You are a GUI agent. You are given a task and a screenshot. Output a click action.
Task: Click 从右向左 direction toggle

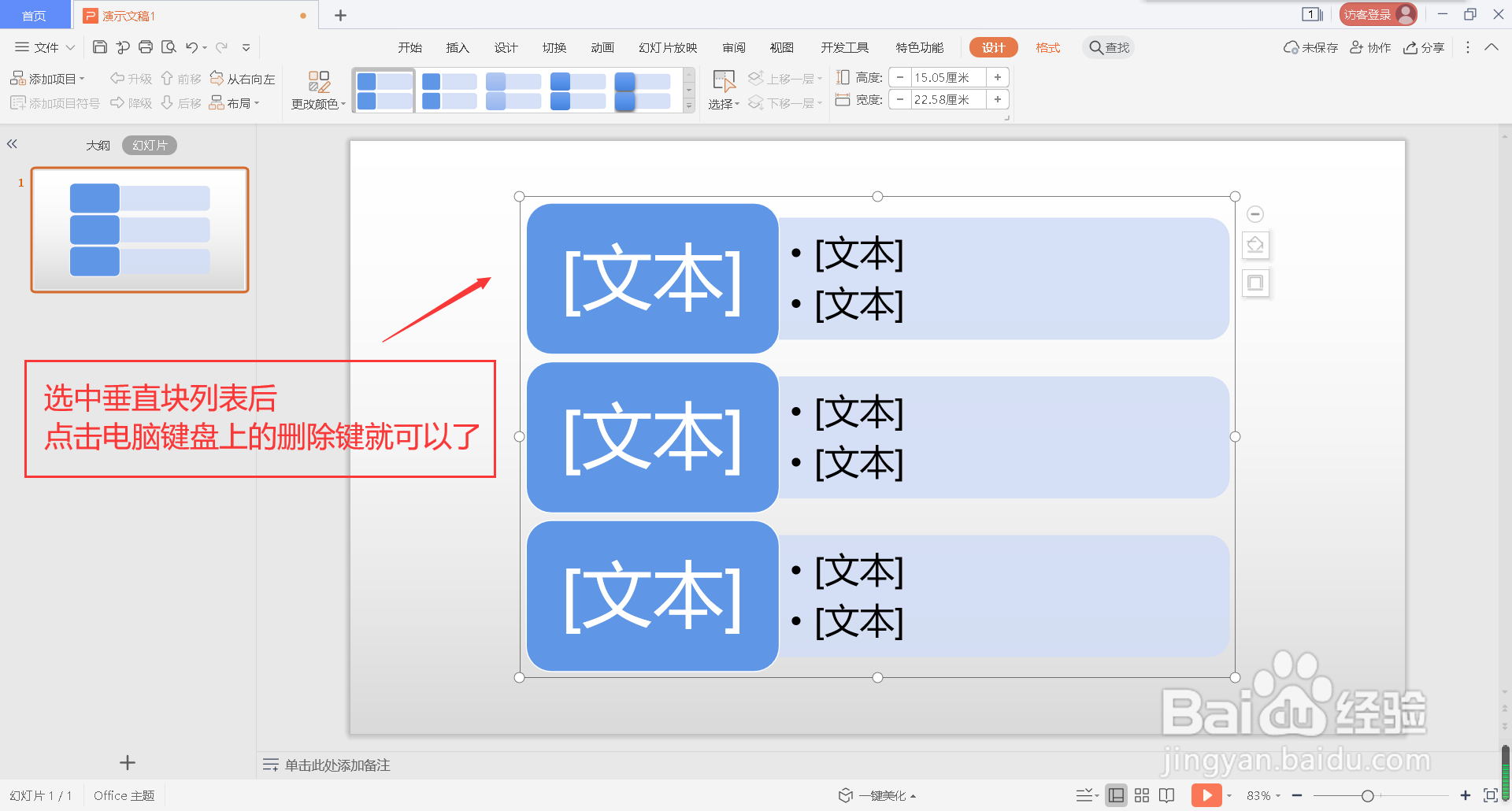[x=243, y=79]
